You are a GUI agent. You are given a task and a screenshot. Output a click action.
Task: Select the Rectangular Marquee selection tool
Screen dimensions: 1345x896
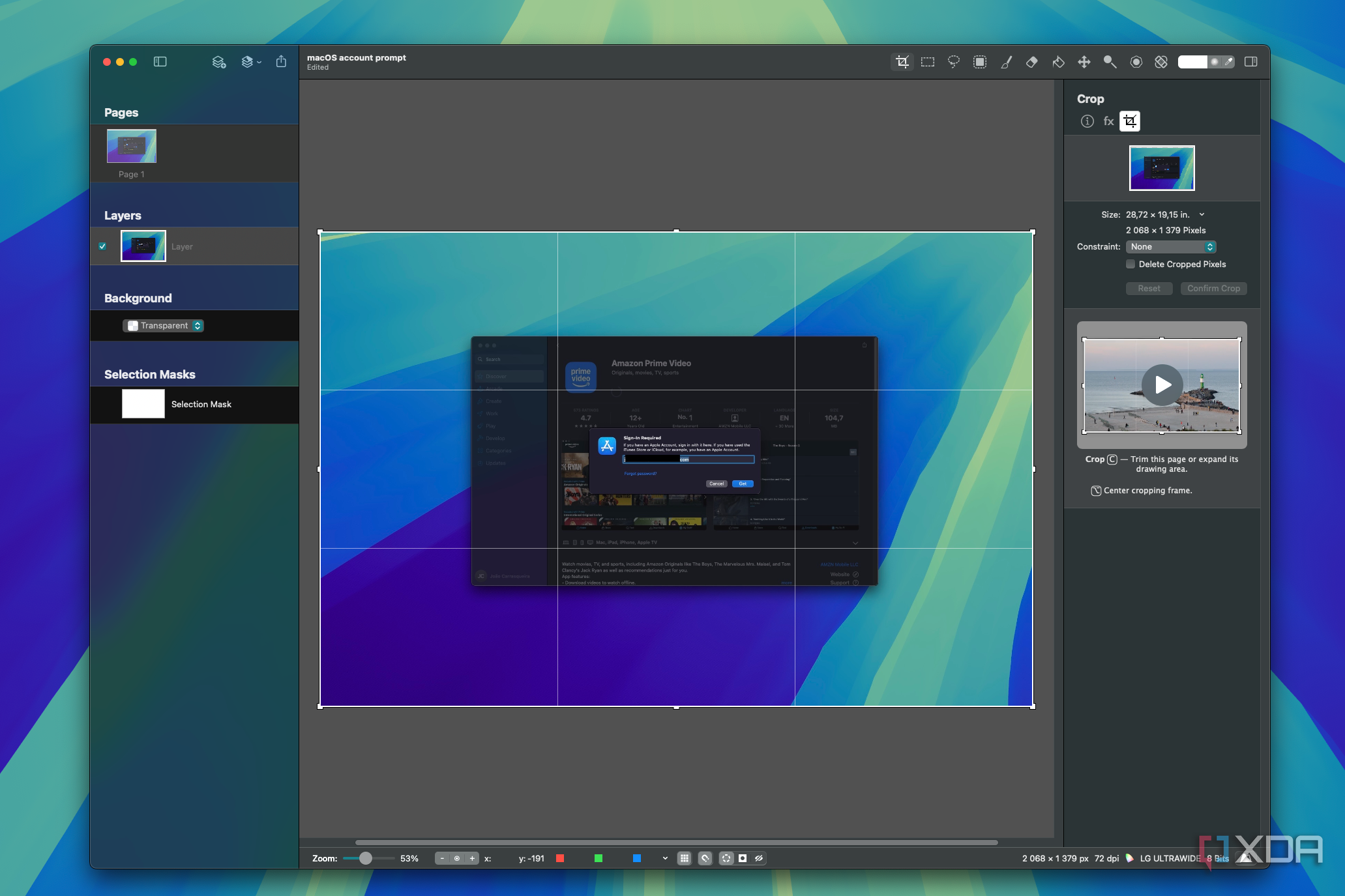tap(928, 62)
